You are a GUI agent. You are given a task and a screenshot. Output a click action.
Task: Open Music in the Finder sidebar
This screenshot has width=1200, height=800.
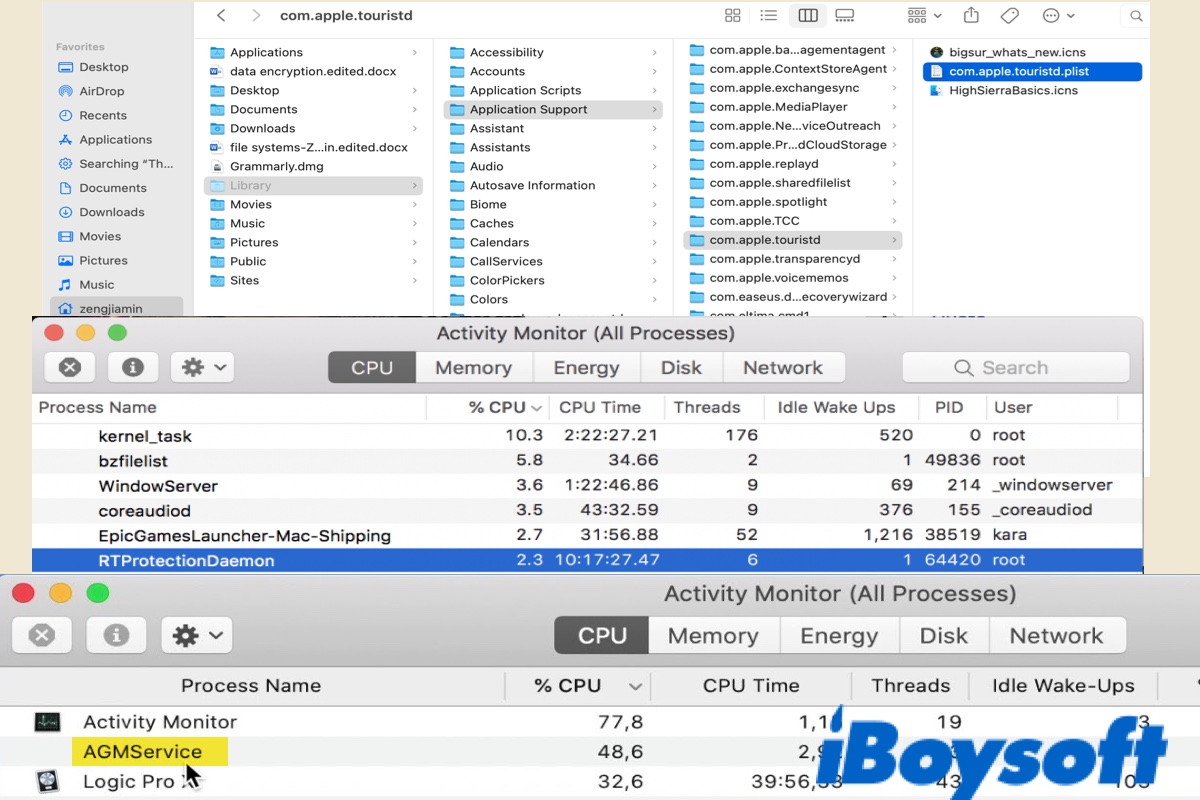pos(97,285)
